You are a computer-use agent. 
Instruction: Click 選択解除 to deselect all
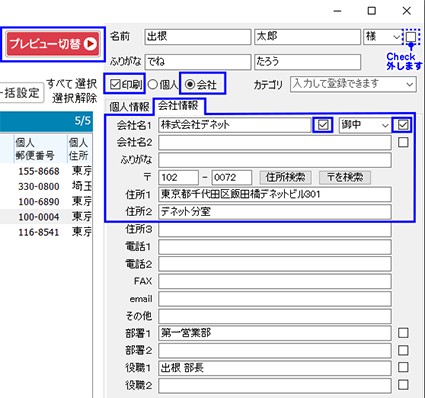pyautogui.click(x=75, y=98)
